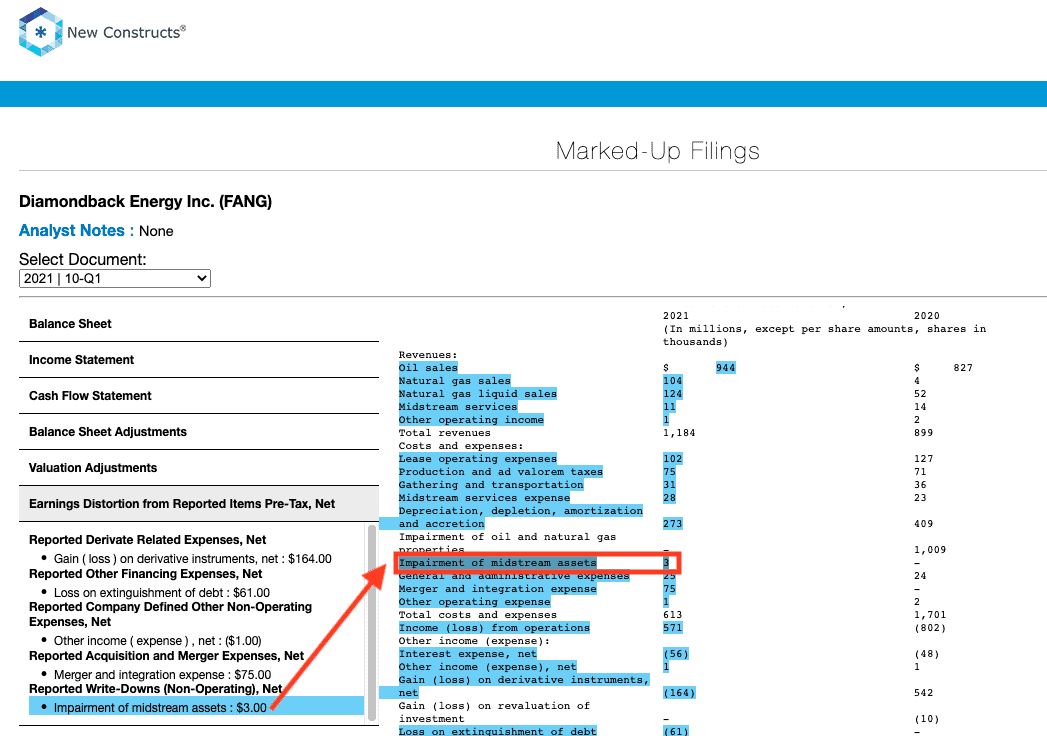Collapse Earnings Distortion from Reported Items section
This screenshot has width=1047, height=736.
point(199,504)
